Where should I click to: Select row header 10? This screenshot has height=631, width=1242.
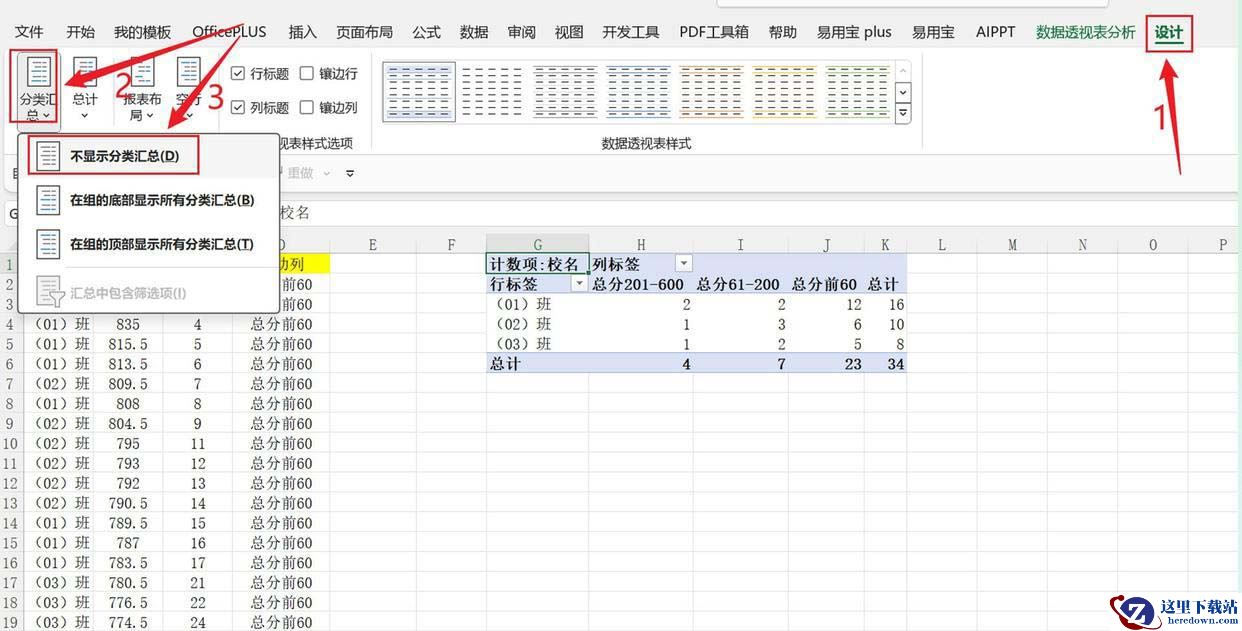(10, 443)
